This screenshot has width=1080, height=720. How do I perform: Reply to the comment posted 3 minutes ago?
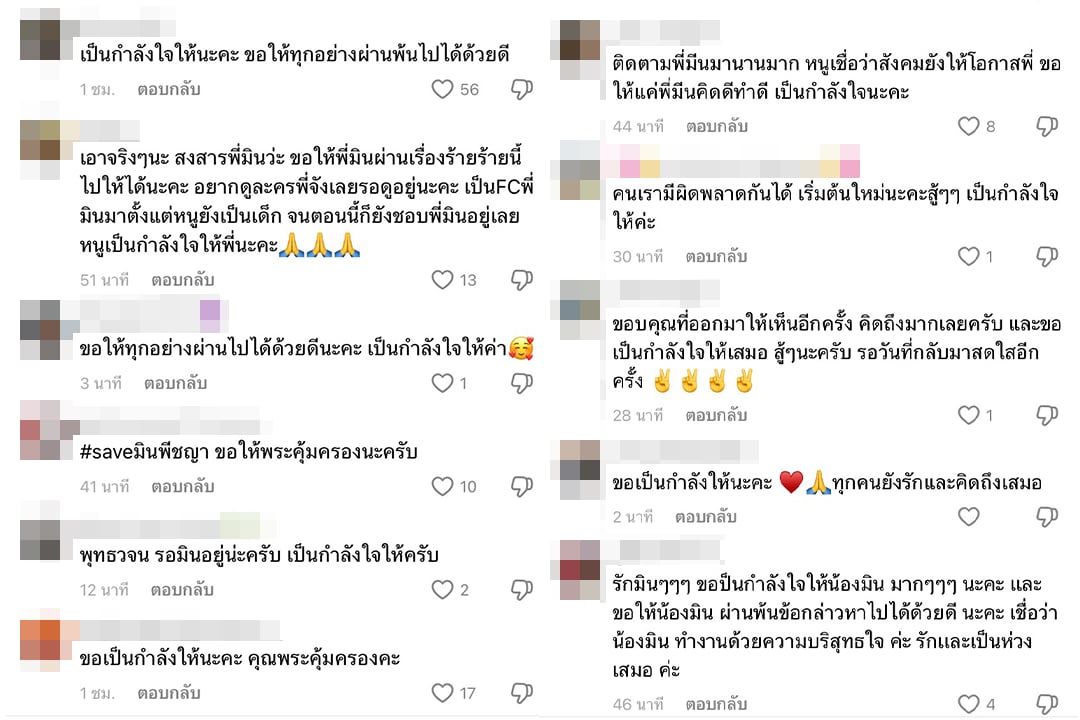(175, 383)
